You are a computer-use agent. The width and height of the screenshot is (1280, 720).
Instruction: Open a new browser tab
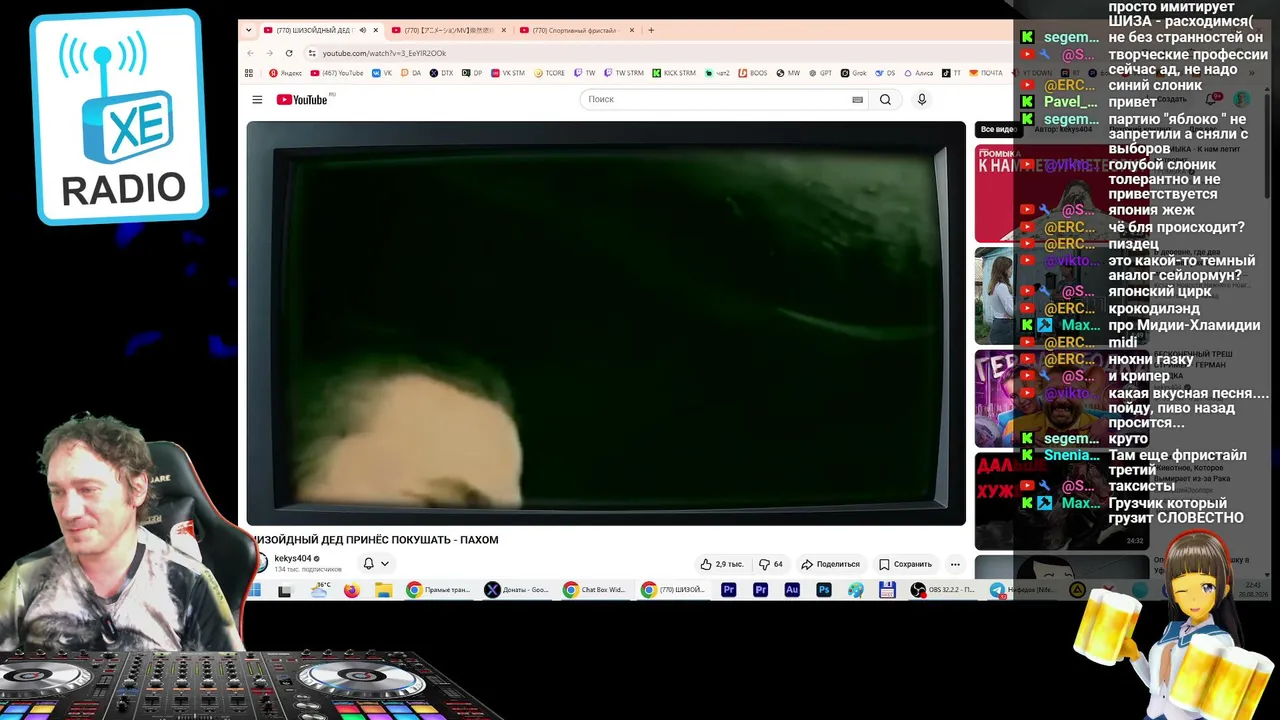(x=651, y=30)
